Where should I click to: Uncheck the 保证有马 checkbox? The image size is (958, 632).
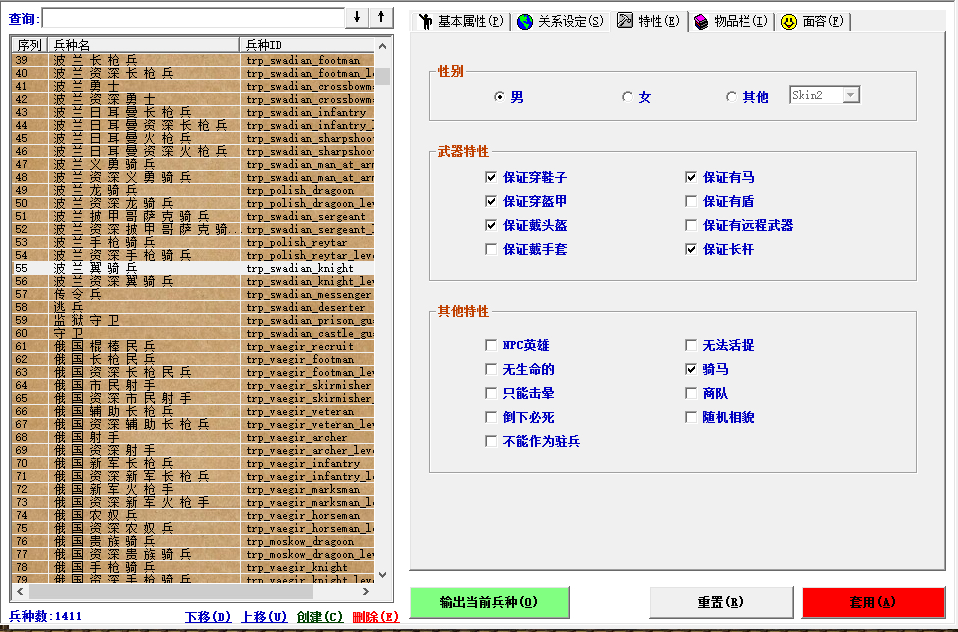[x=691, y=177]
